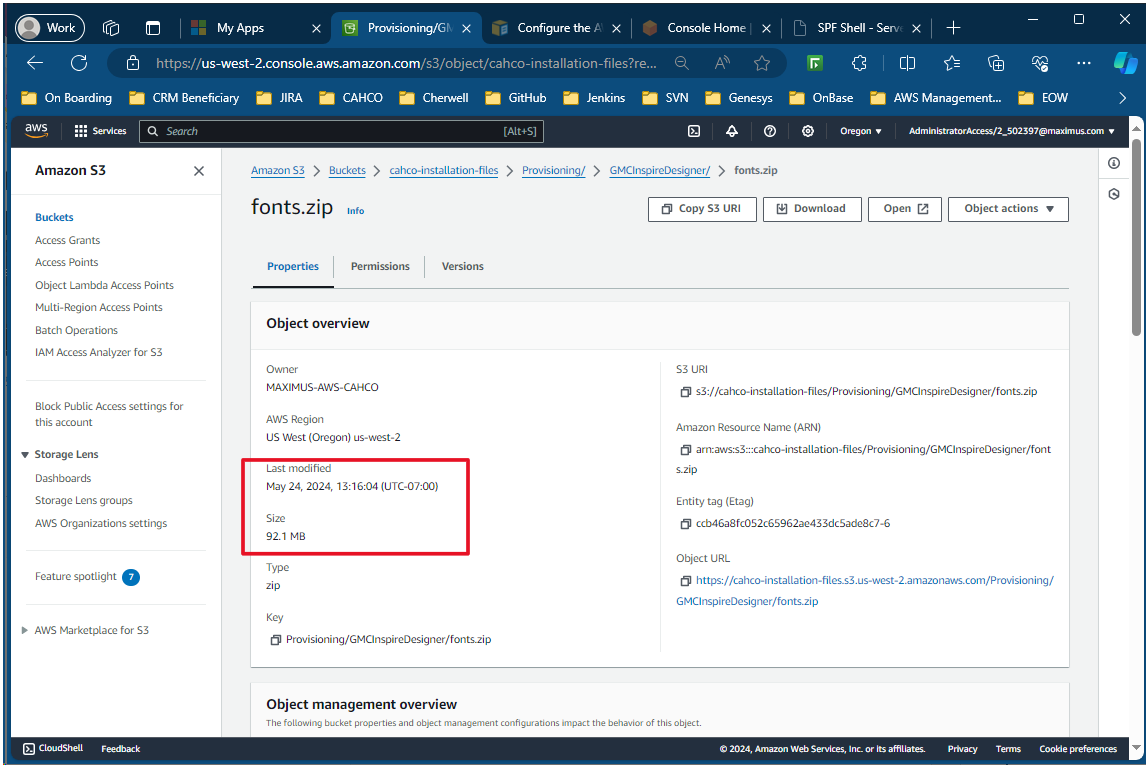Screen dimensions: 1147x765
Task: Open the AWS help question mark icon
Action: tap(770, 131)
